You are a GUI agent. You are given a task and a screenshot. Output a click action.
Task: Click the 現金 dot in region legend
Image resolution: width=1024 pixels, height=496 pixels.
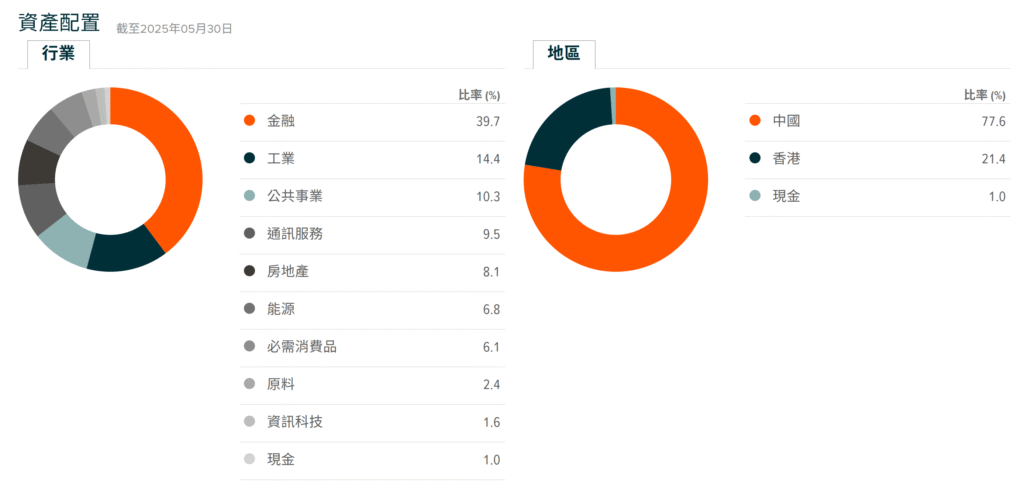click(x=755, y=196)
